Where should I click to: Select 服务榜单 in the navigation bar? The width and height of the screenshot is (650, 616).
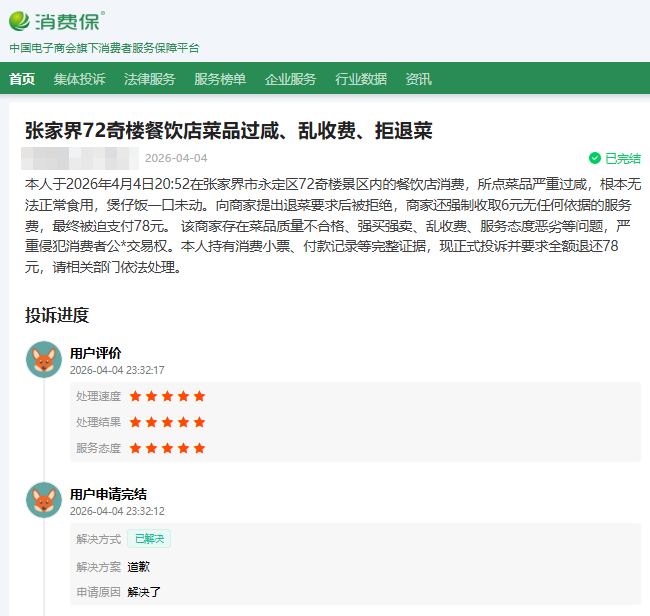[x=220, y=79]
